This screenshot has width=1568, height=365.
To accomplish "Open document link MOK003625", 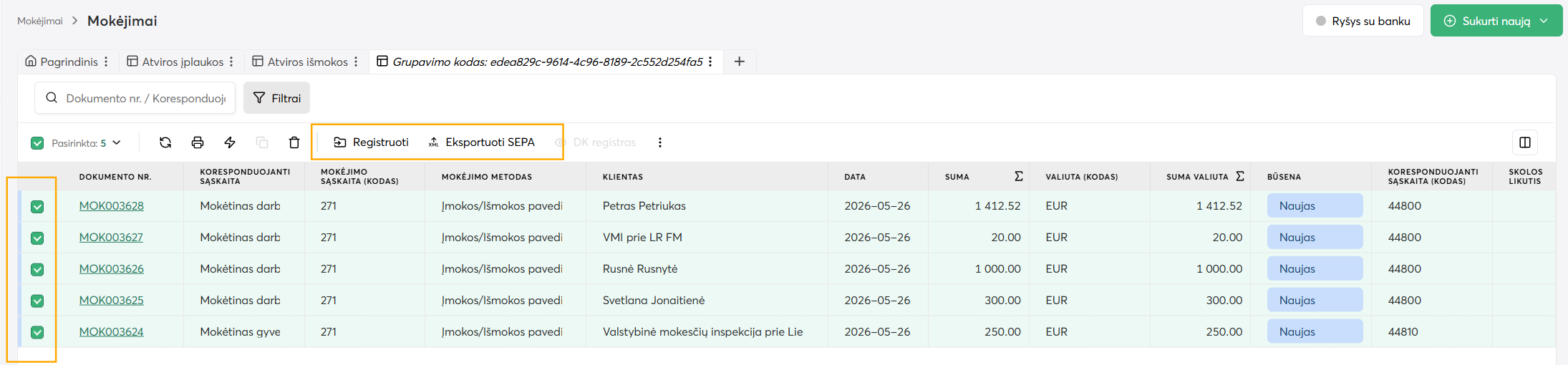I will click(x=111, y=301).
